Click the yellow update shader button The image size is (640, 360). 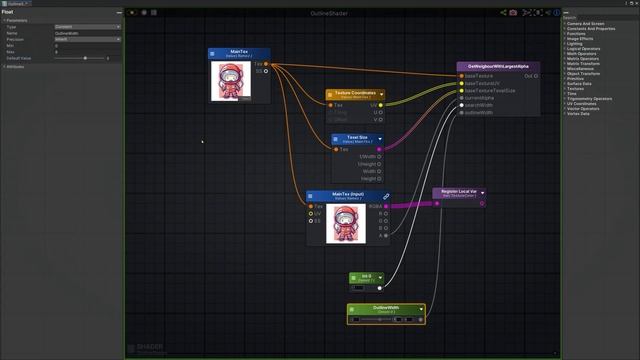tap(132, 13)
